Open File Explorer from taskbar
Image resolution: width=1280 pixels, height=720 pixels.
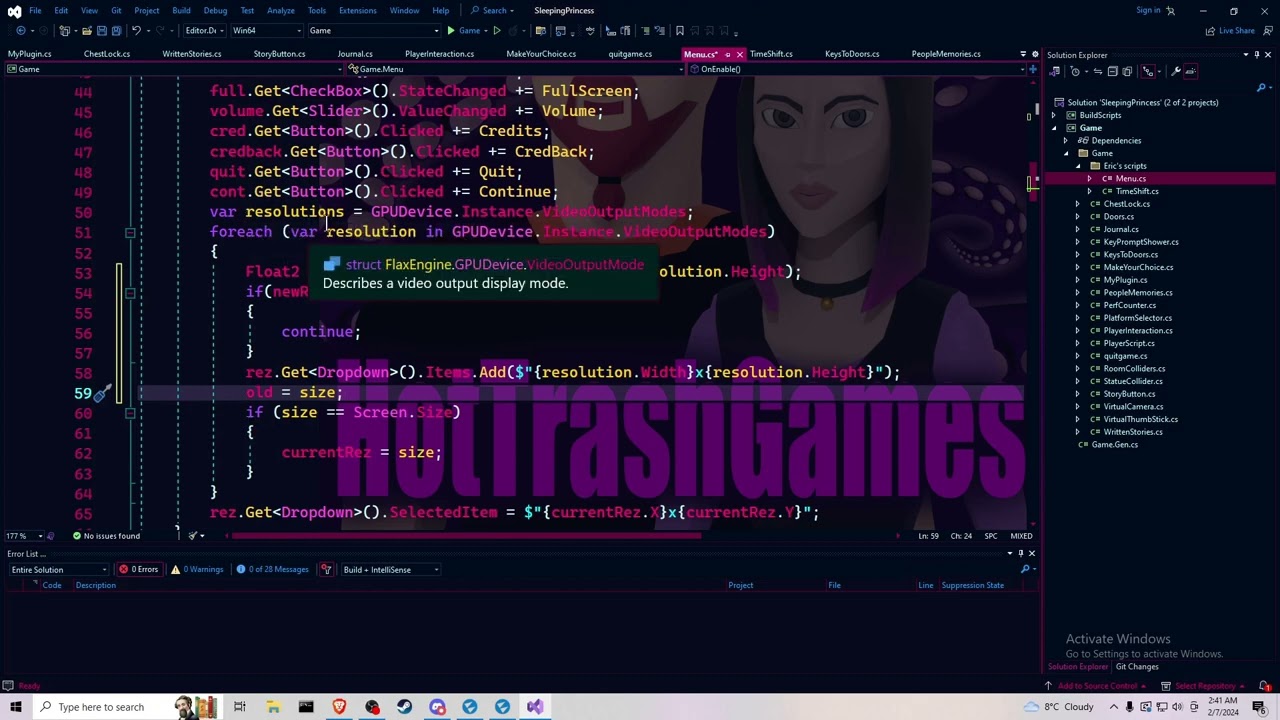tap(273, 707)
